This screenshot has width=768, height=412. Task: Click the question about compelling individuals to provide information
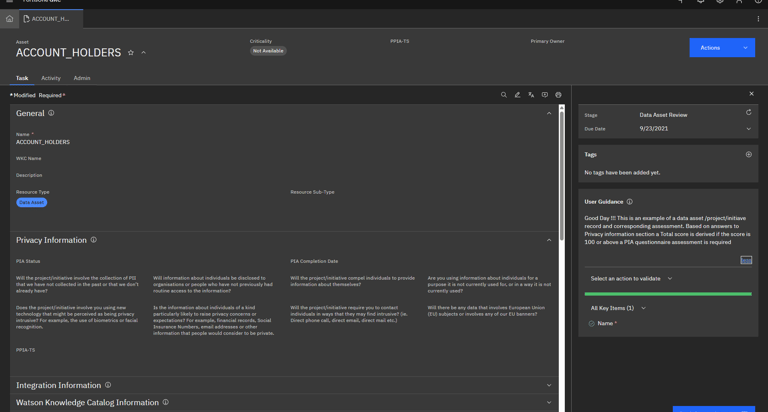point(353,281)
